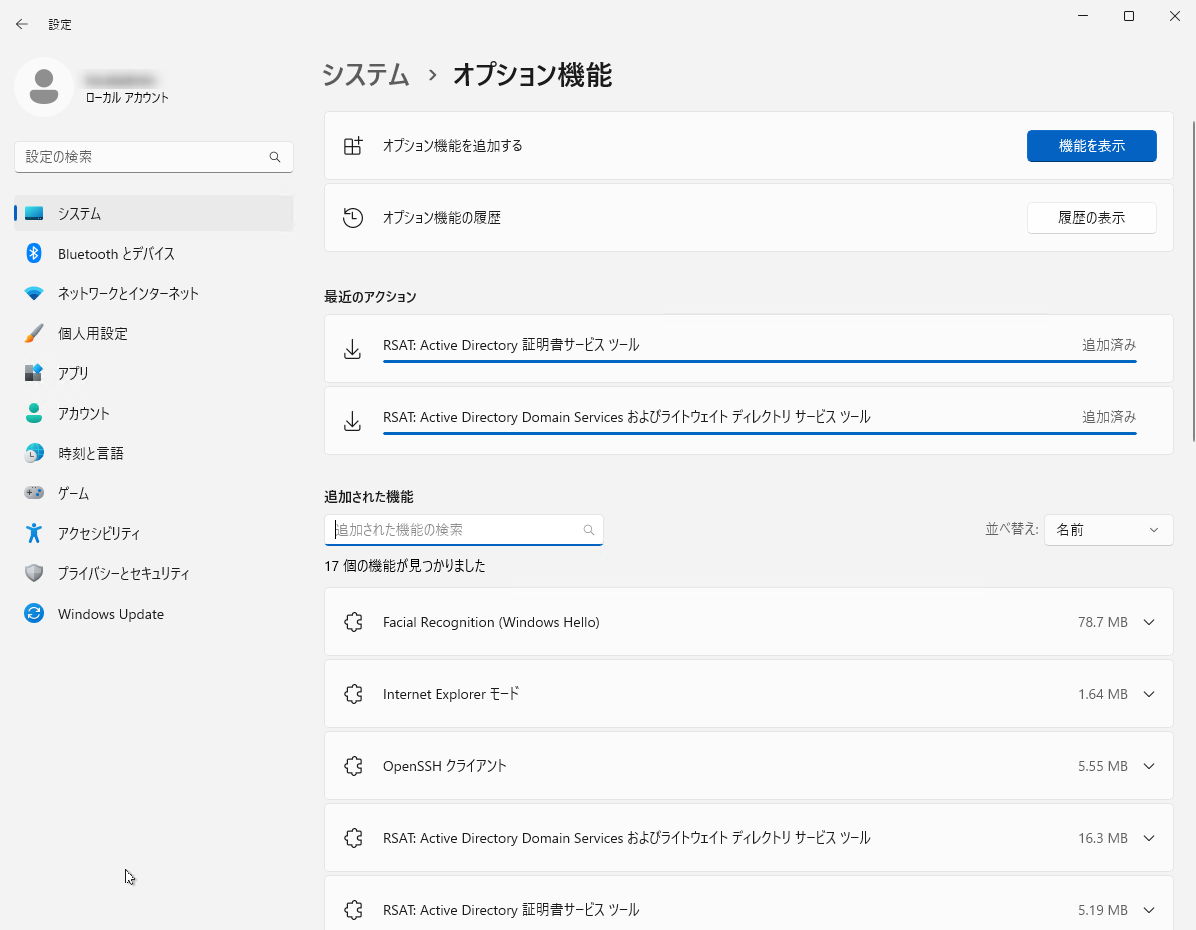Click progress bar under RSAT 証明書サービス recent action
This screenshot has height=930, width=1196.
tap(760, 361)
